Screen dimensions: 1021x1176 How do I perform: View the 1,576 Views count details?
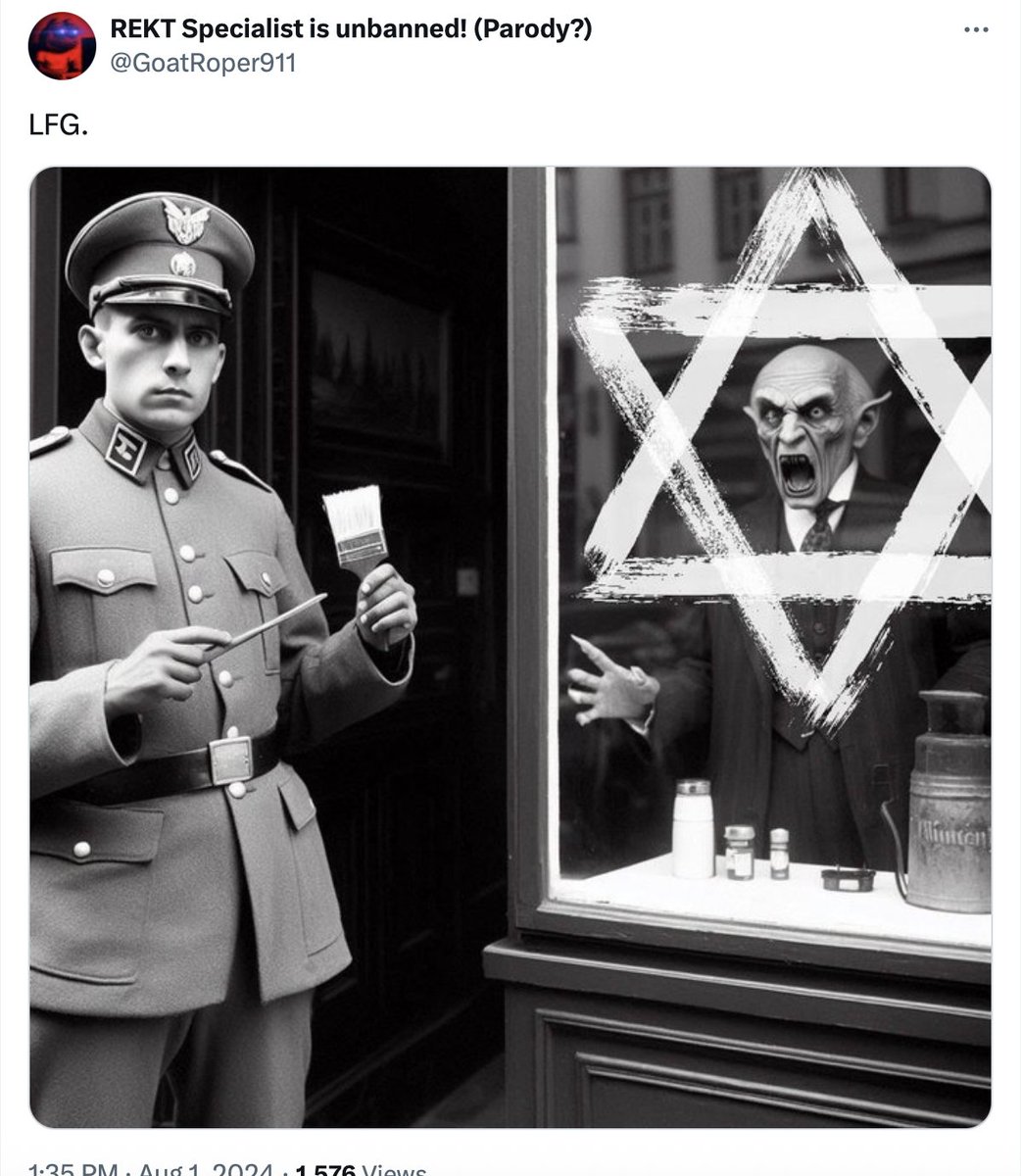362,1170
